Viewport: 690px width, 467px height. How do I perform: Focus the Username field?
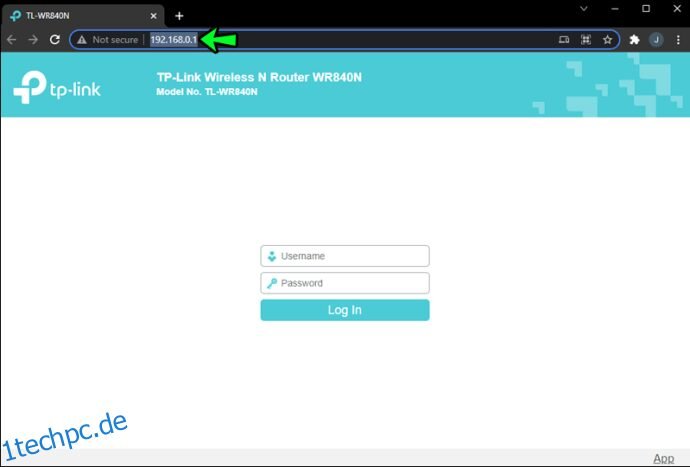(345, 256)
